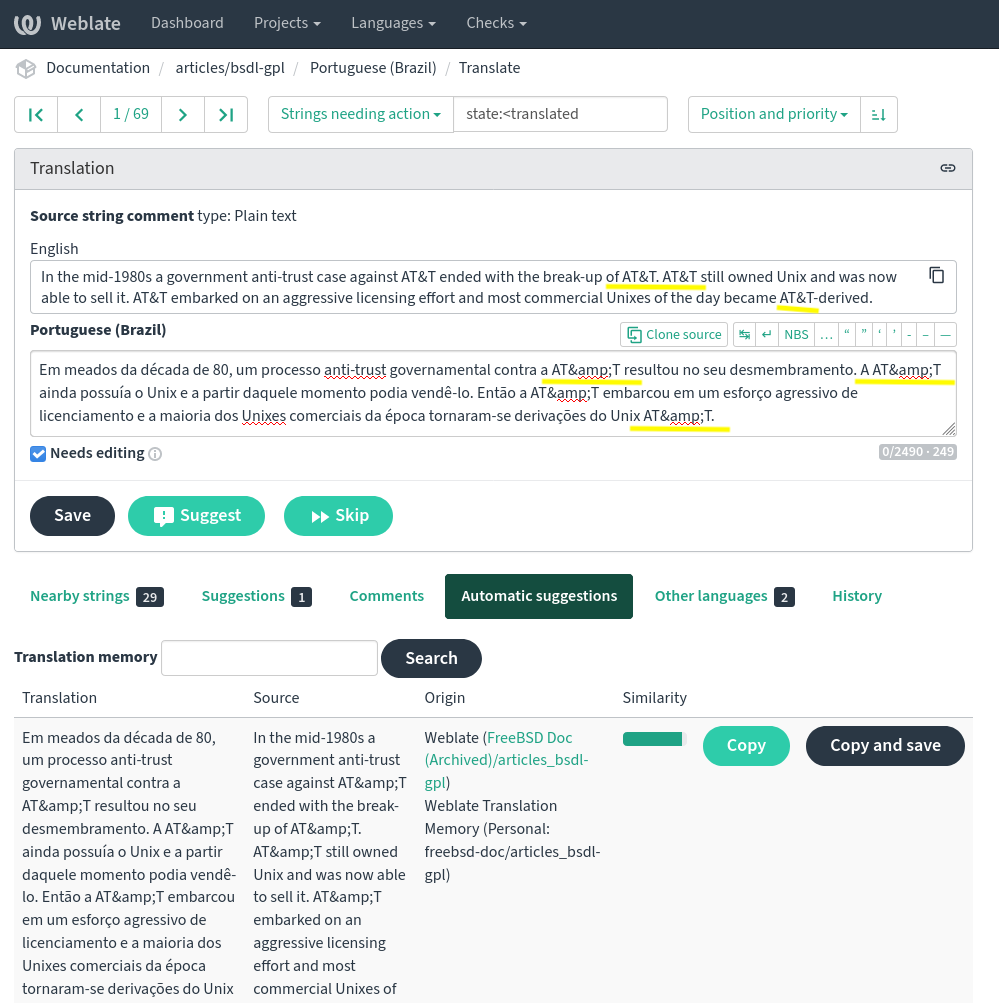Toggle the sort direction icon
The width and height of the screenshot is (999, 1003).
coord(878,115)
